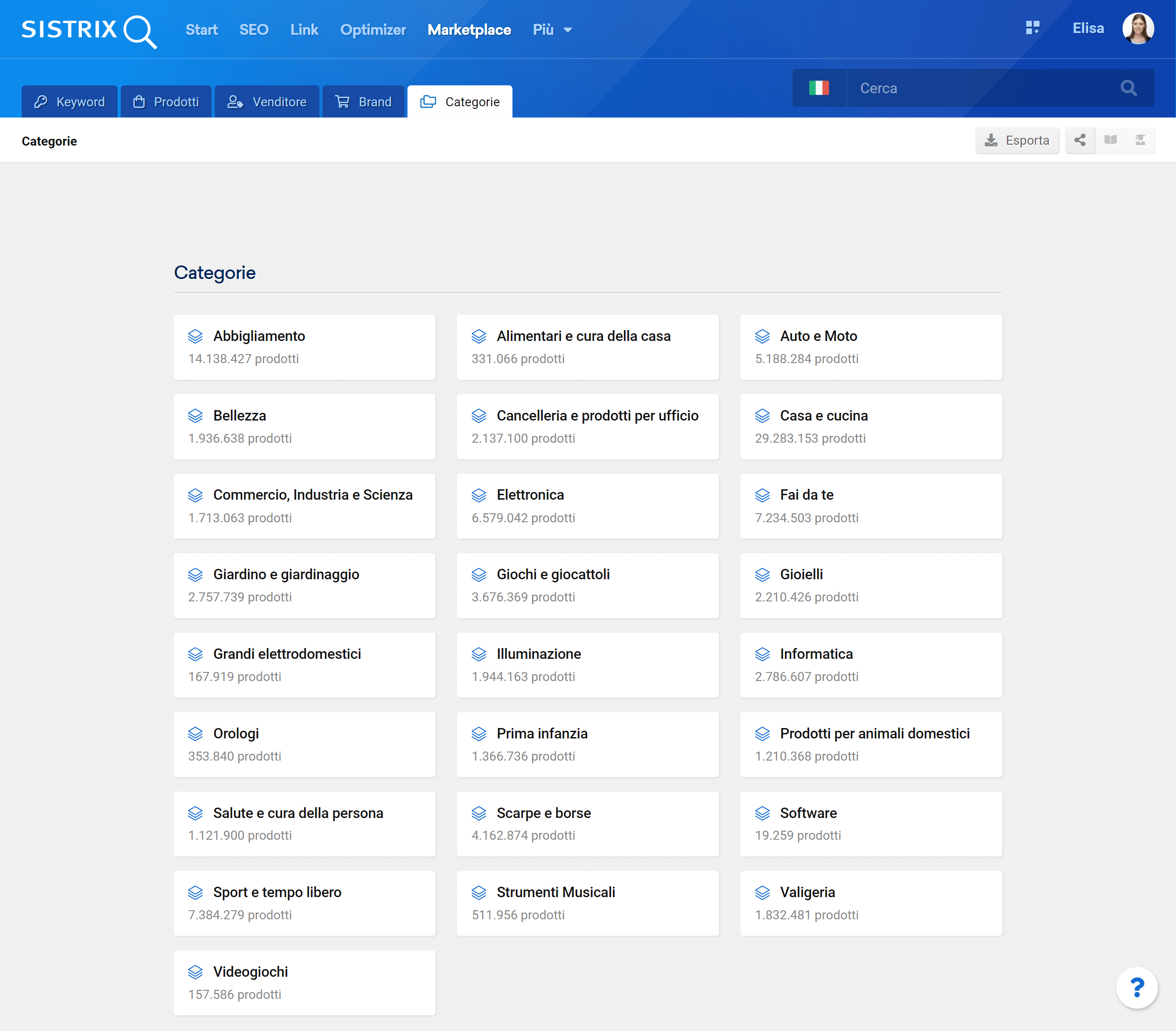The height and width of the screenshot is (1031, 1176).
Task: Click the Categorie tab icon
Action: pos(427,100)
